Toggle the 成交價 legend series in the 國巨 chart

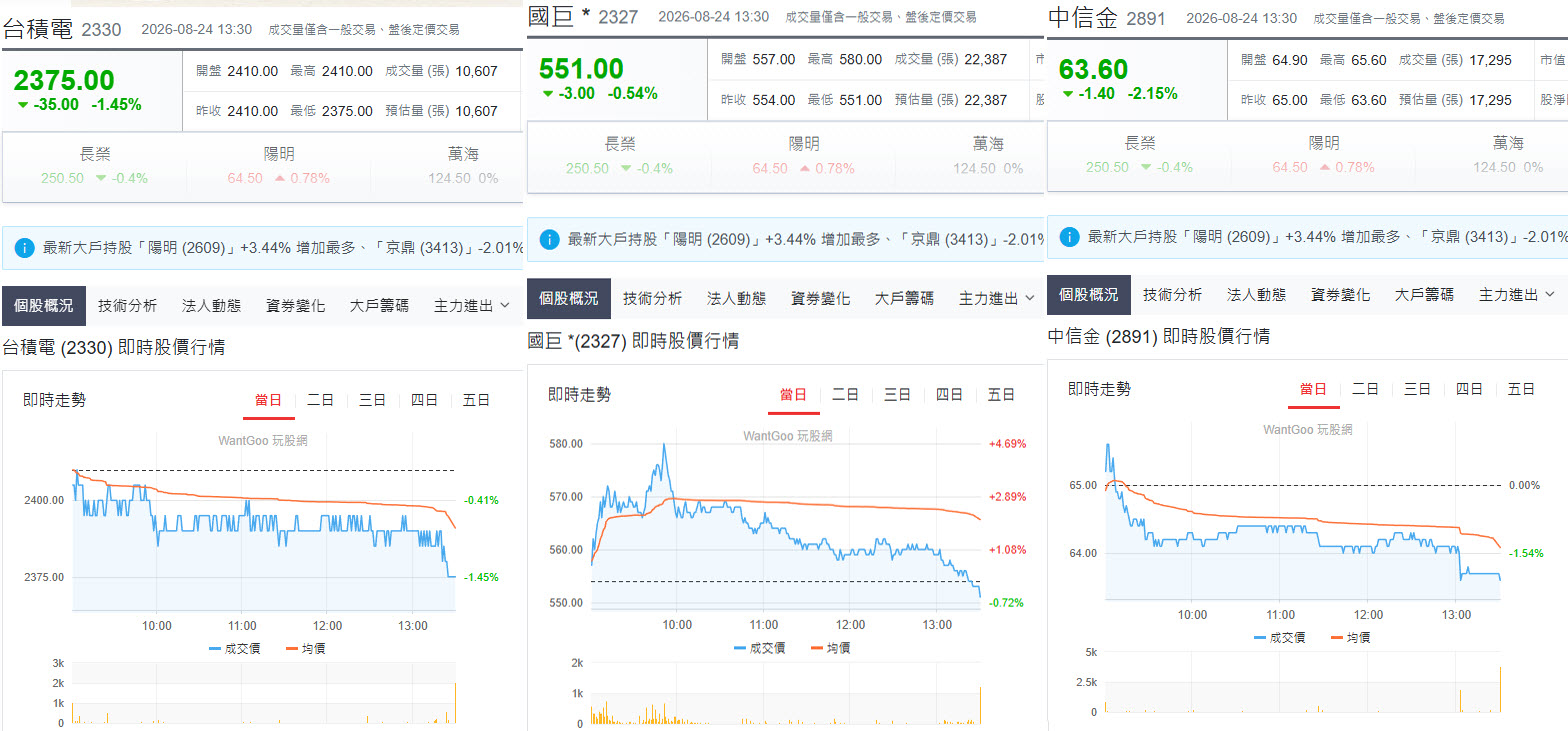click(x=760, y=648)
